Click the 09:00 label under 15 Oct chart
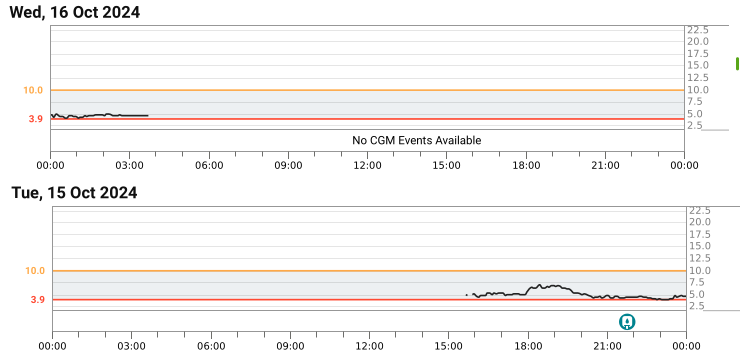The width and height of the screenshot is (740, 362). point(290,346)
